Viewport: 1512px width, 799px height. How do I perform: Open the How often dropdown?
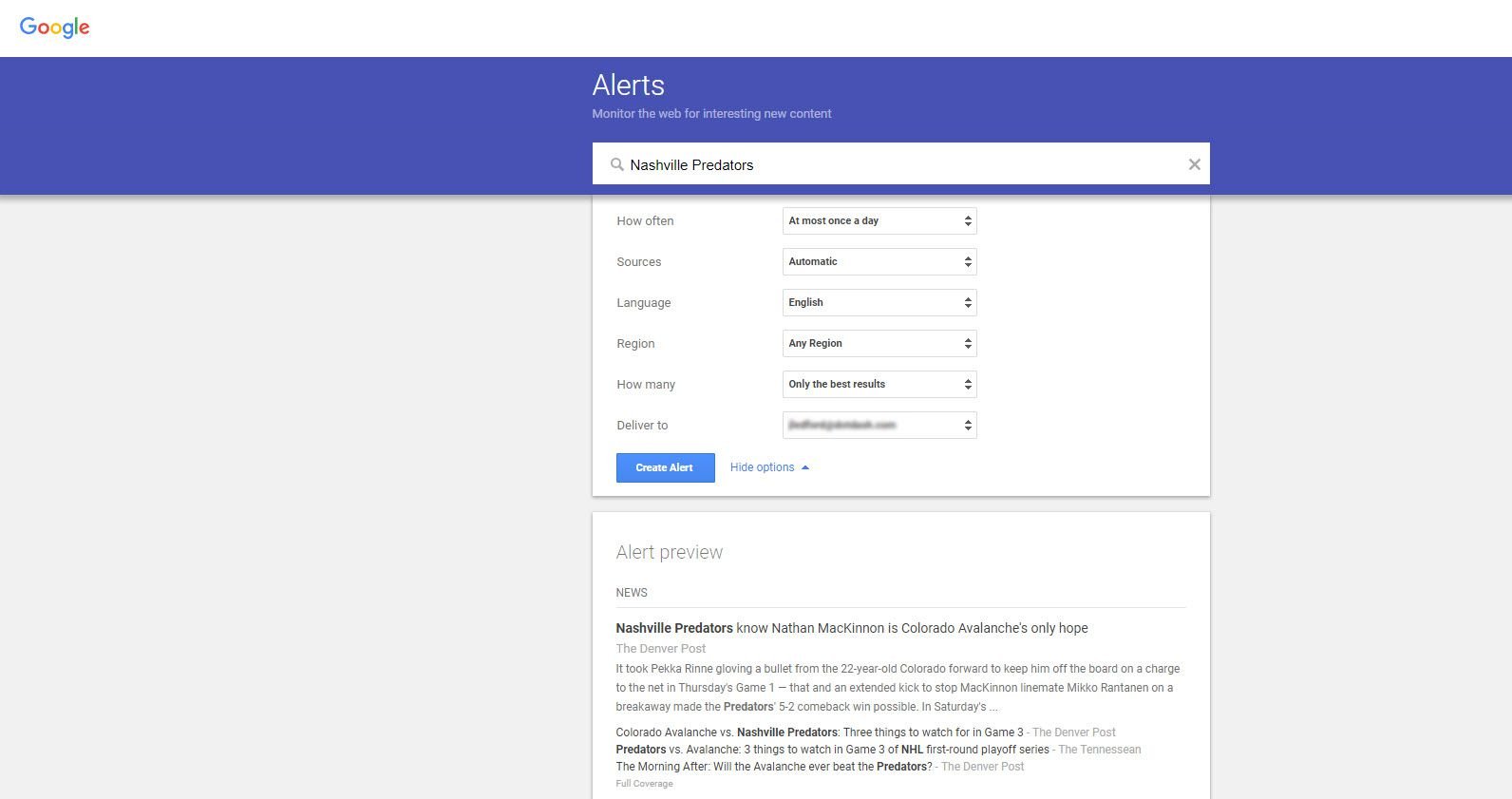[x=879, y=221]
